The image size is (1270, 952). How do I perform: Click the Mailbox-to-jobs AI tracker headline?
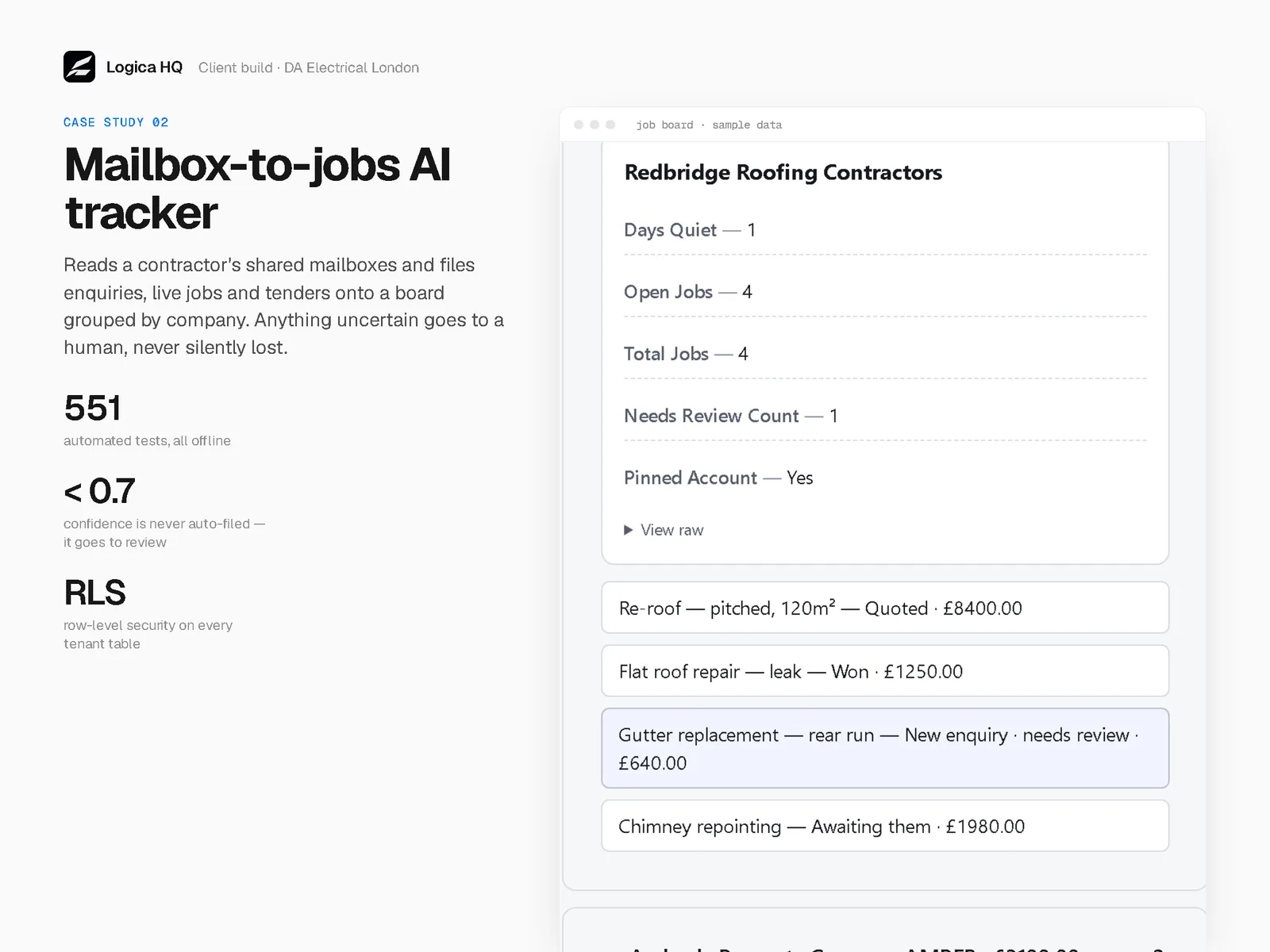click(257, 189)
